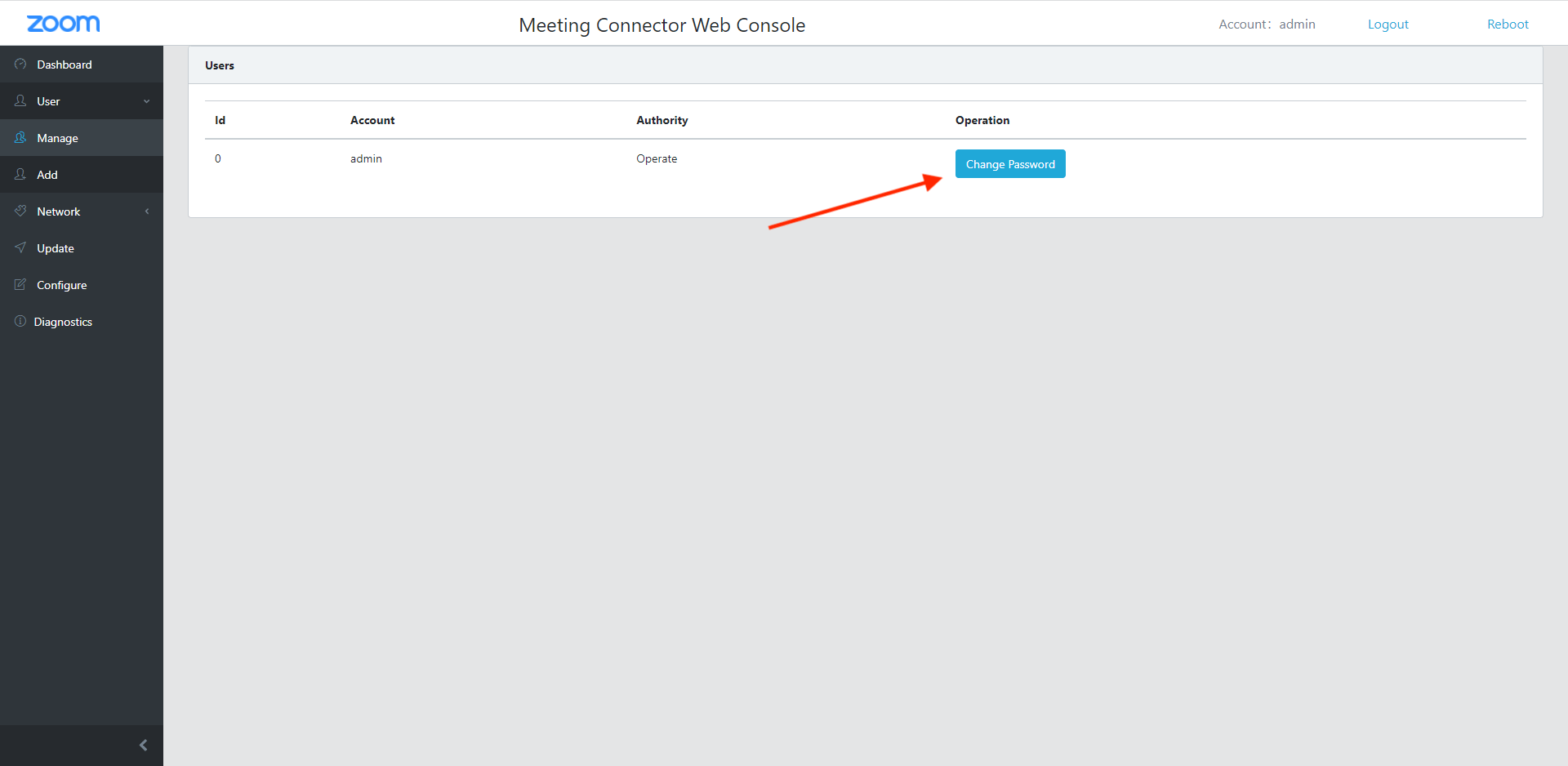Select the Manage submenu item

82,137
